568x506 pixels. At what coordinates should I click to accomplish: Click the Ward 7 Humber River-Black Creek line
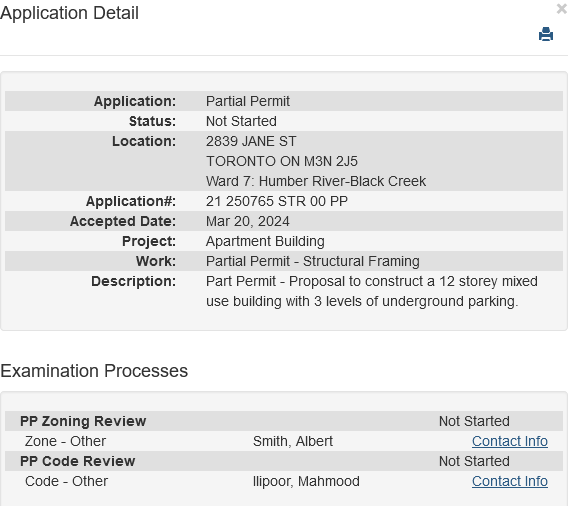[316, 181]
